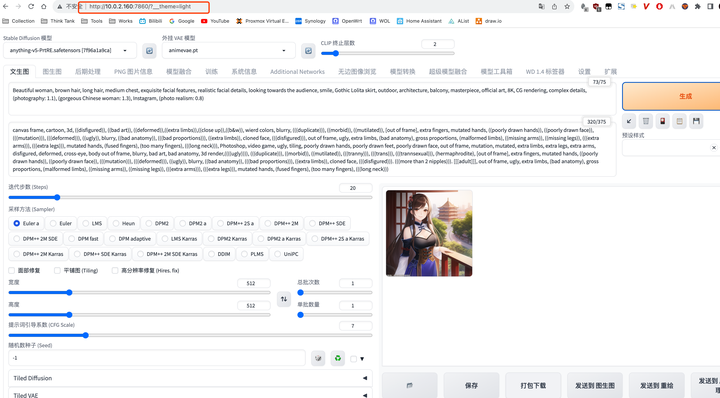Click the browser share page icon
Screen dimensions: 720x398
point(554,6)
